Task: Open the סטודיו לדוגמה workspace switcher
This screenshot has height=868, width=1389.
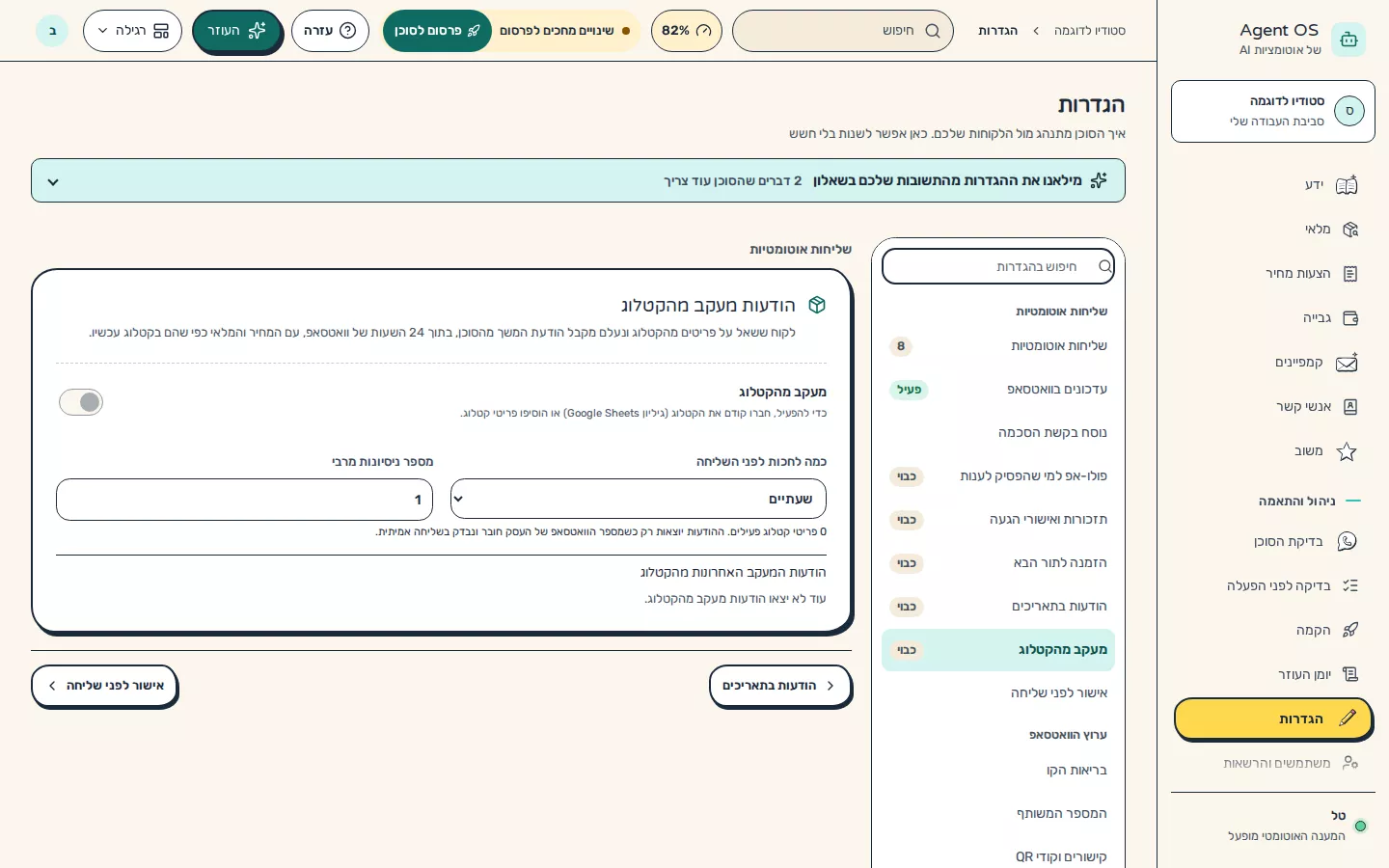Action: [1273, 111]
